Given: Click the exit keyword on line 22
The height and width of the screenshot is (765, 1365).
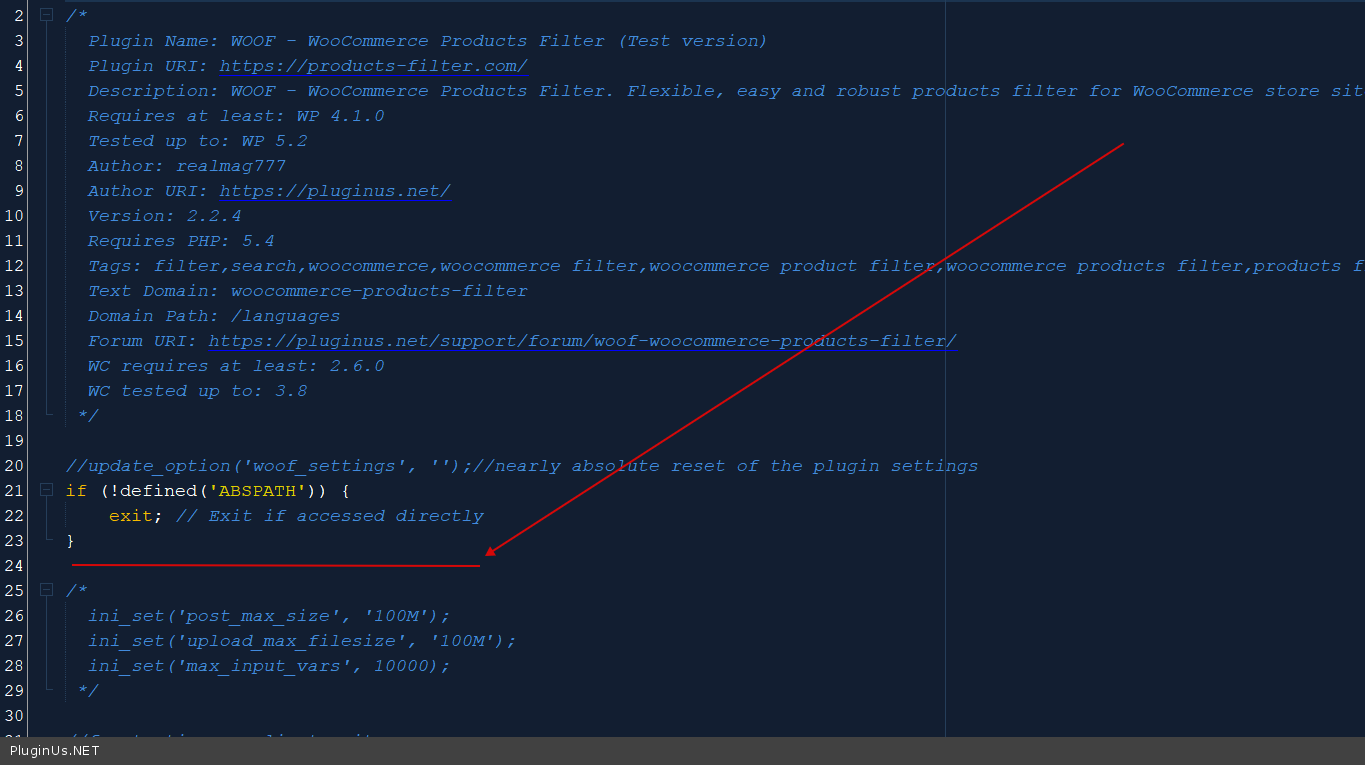Looking at the screenshot, I should pyautogui.click(x=130, y=516).
